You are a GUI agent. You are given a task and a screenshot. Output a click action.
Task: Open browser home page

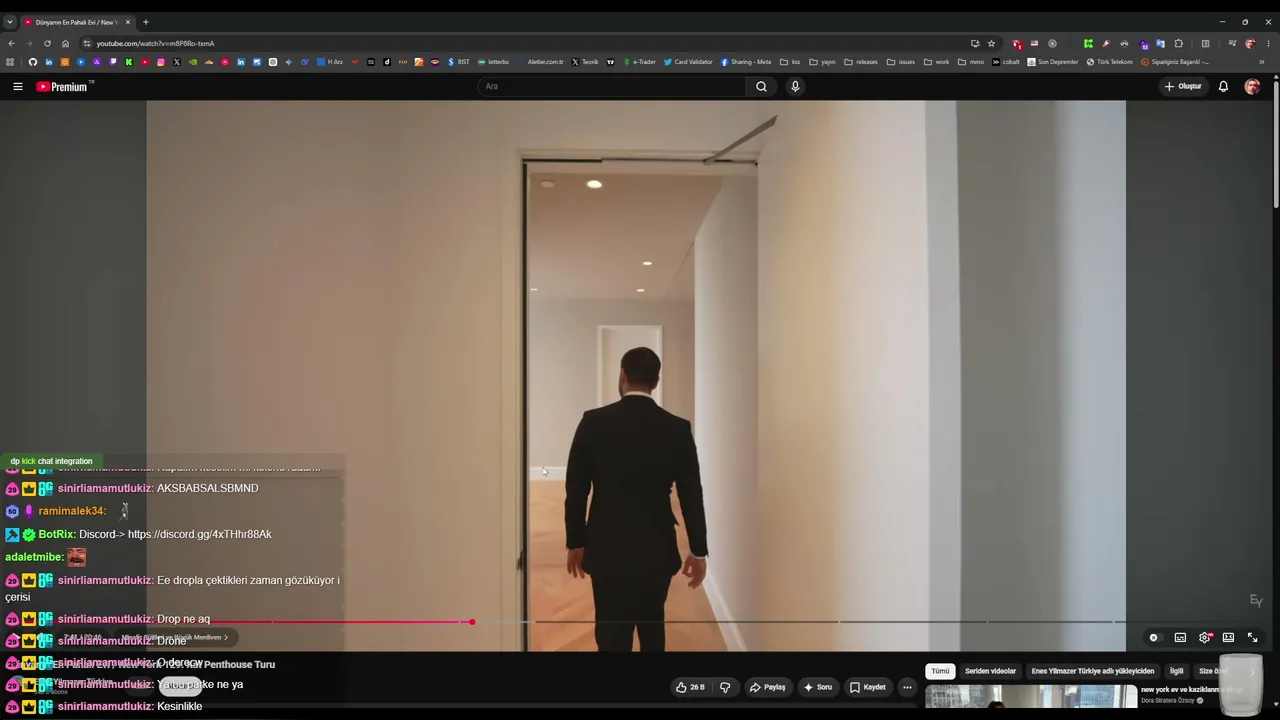(65, 44)
